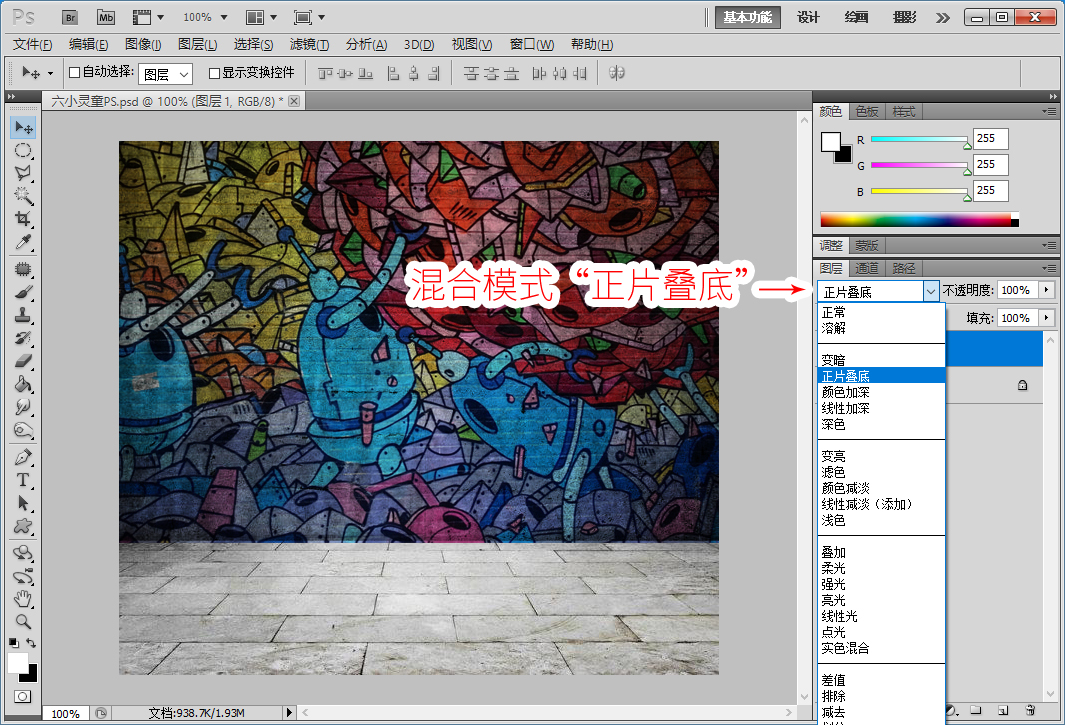Click the R channel slider
This screenshot has width=1065, height=725.
coord(919,139)
